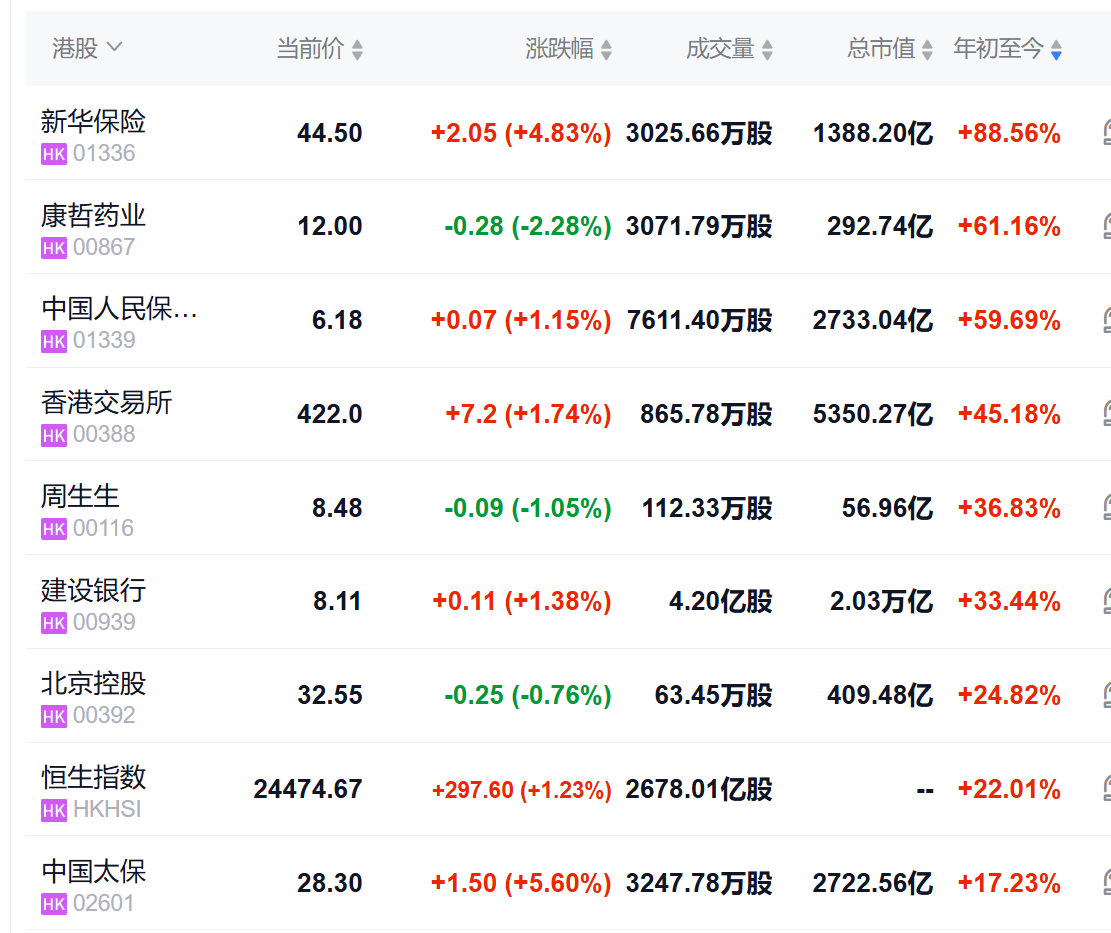The image size is (1111, 933).
Task: Open 康哲药业 stock details
Action: pos(93,215)
